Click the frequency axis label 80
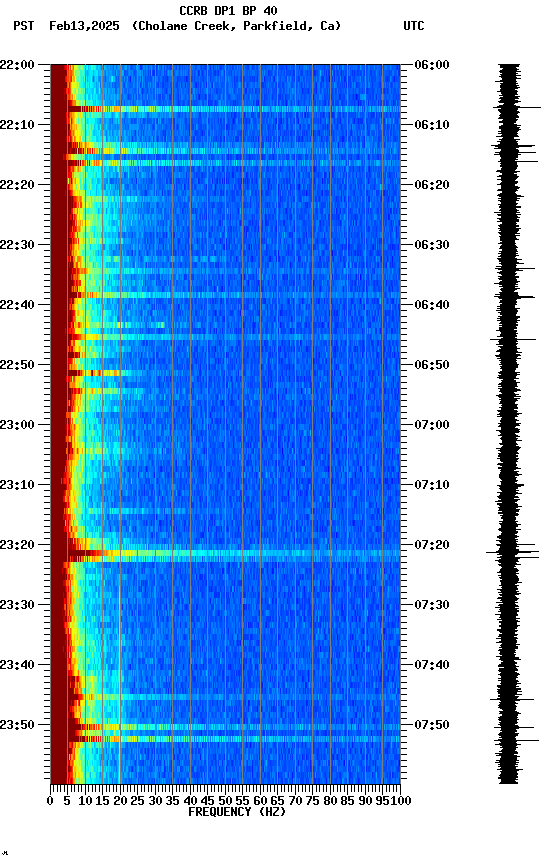 [330, 801]
